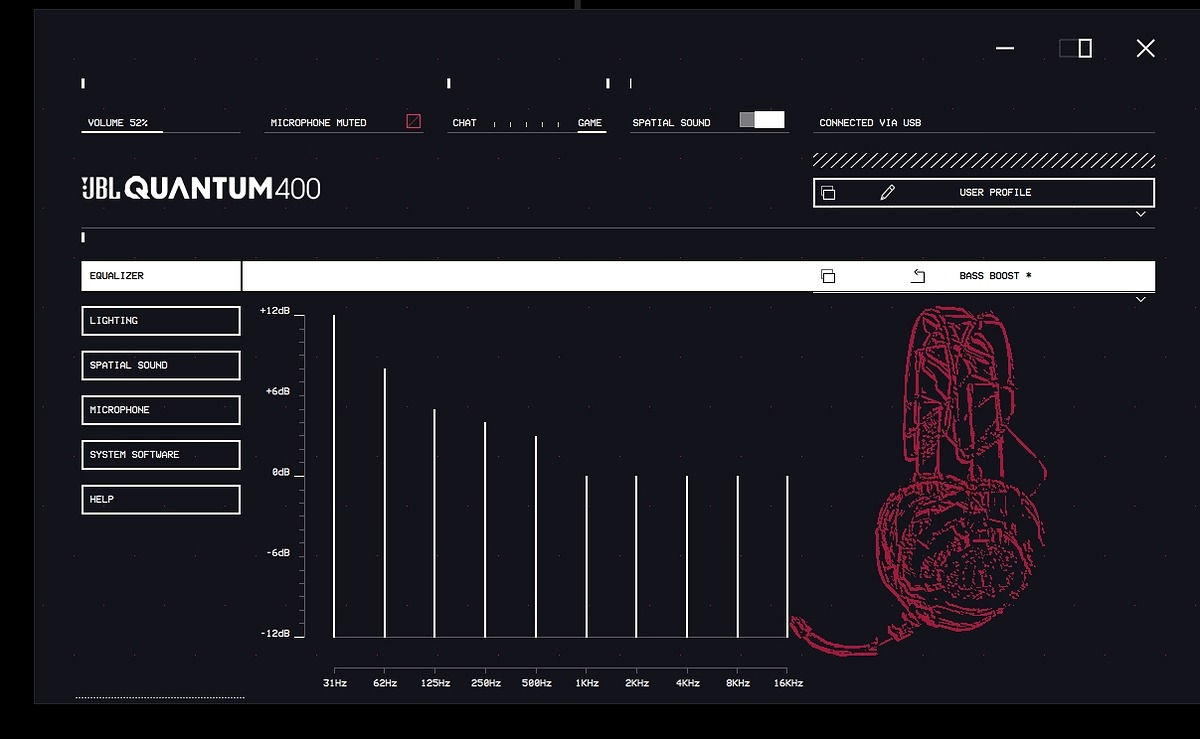Click the window restore/snap button
Image resolution: width=1200 pixels, height=739 pixels.
coord(1076,48)
